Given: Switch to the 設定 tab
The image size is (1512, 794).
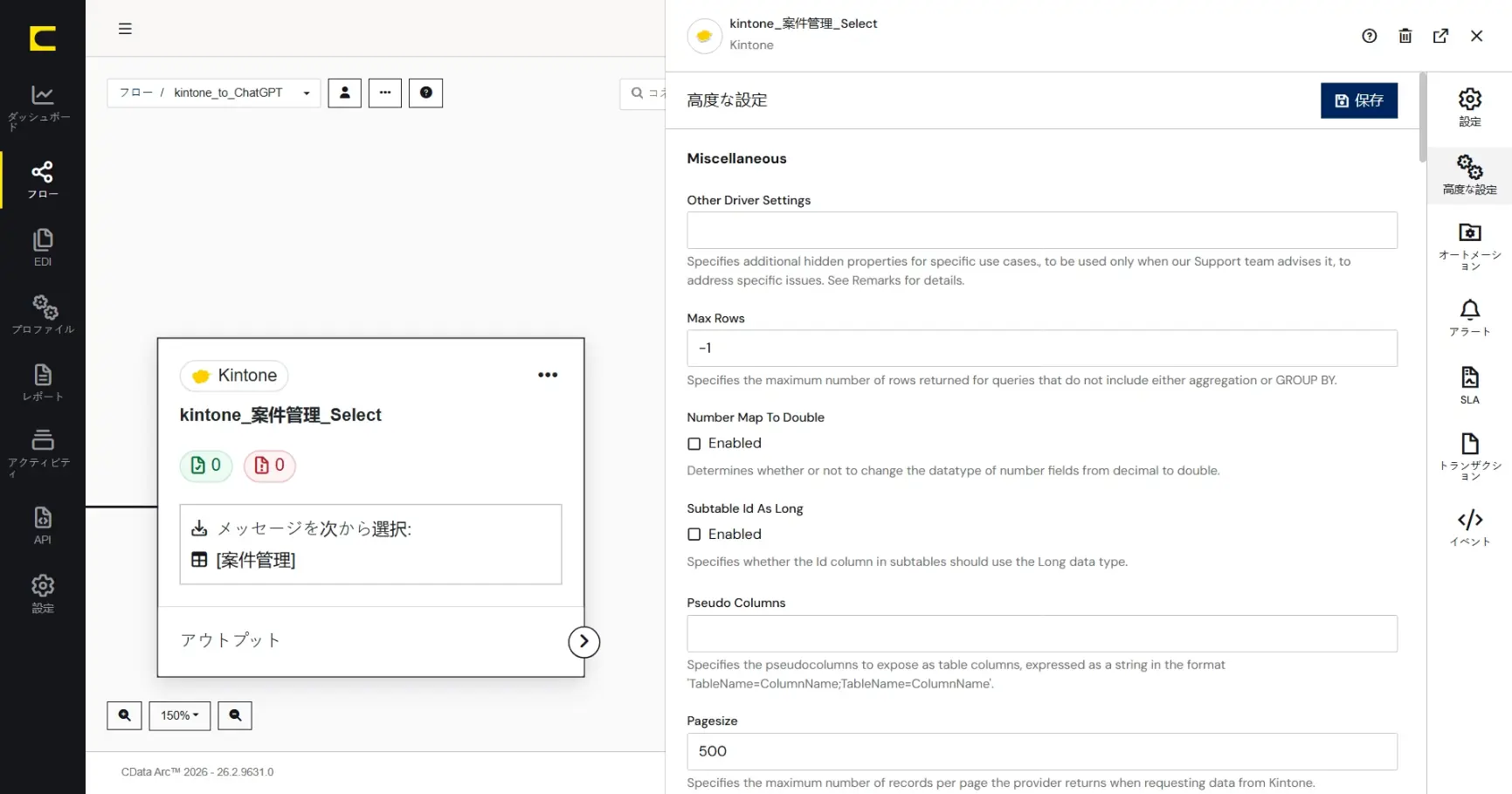Looking at the screenshot, I should coord(1470,107).
